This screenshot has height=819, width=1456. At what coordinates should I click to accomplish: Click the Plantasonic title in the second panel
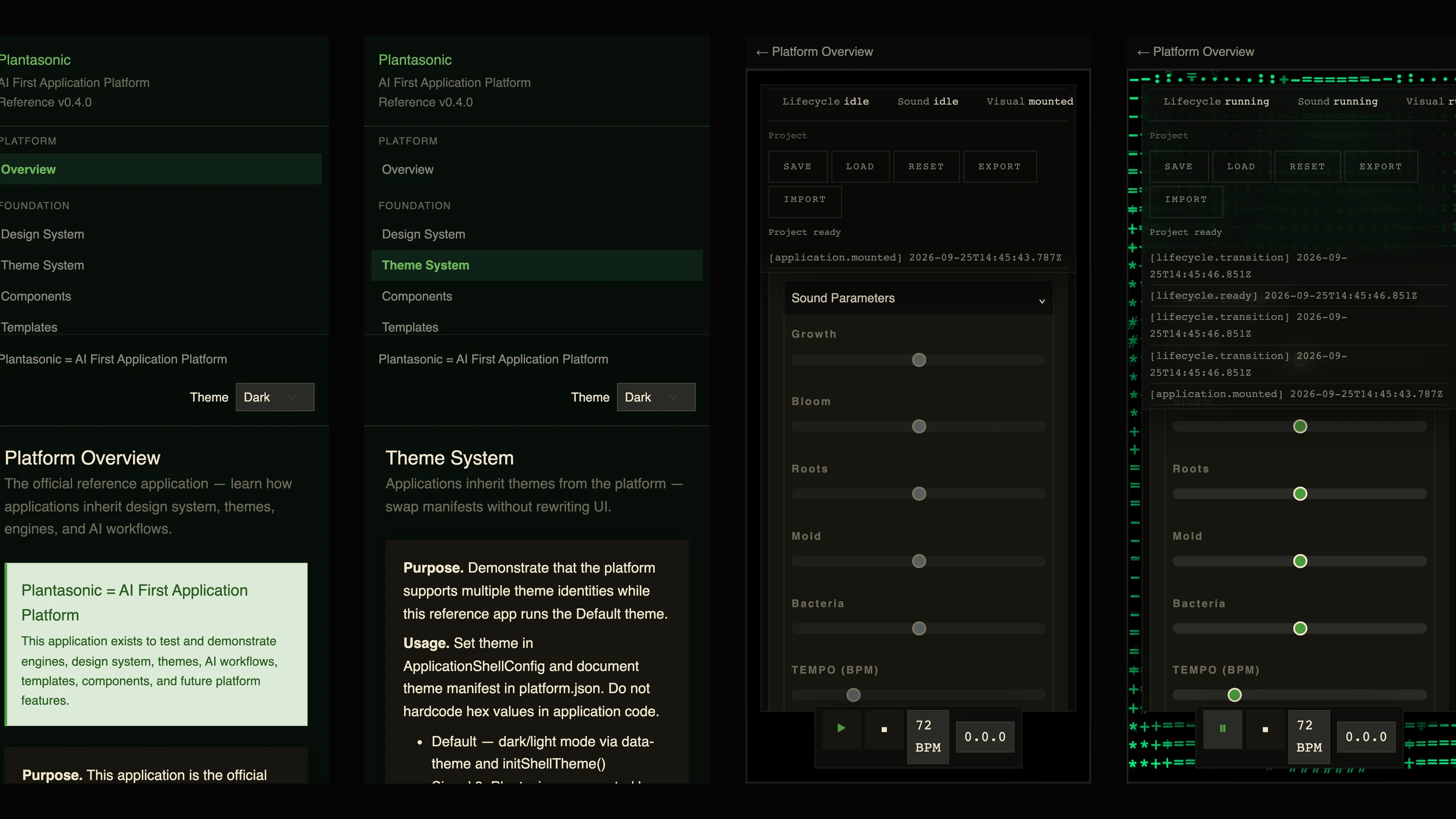[x=415, y=60]
